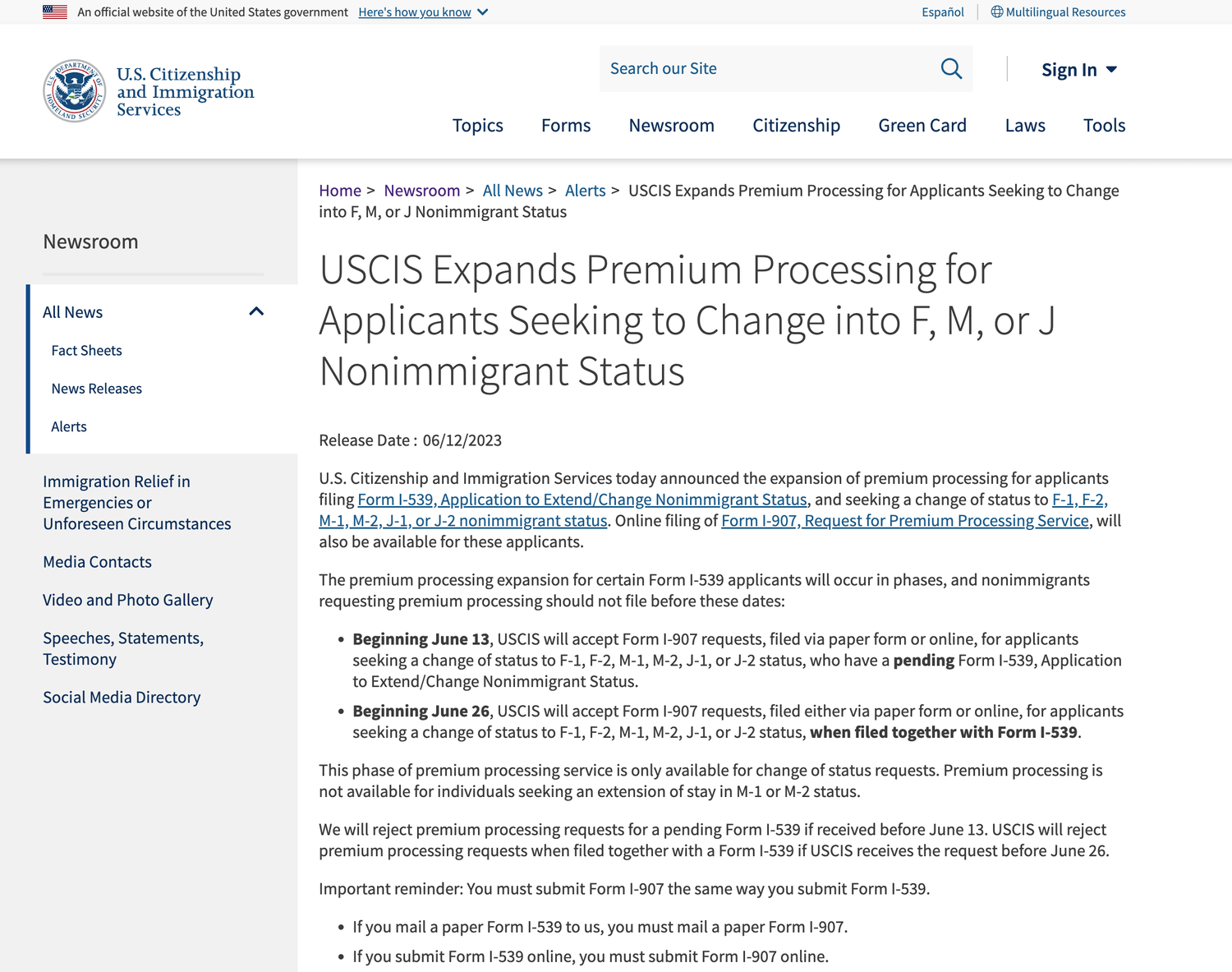
Task: Open News Releases in the sidebar
Action: pyautogui.click(x=97, y=389)
